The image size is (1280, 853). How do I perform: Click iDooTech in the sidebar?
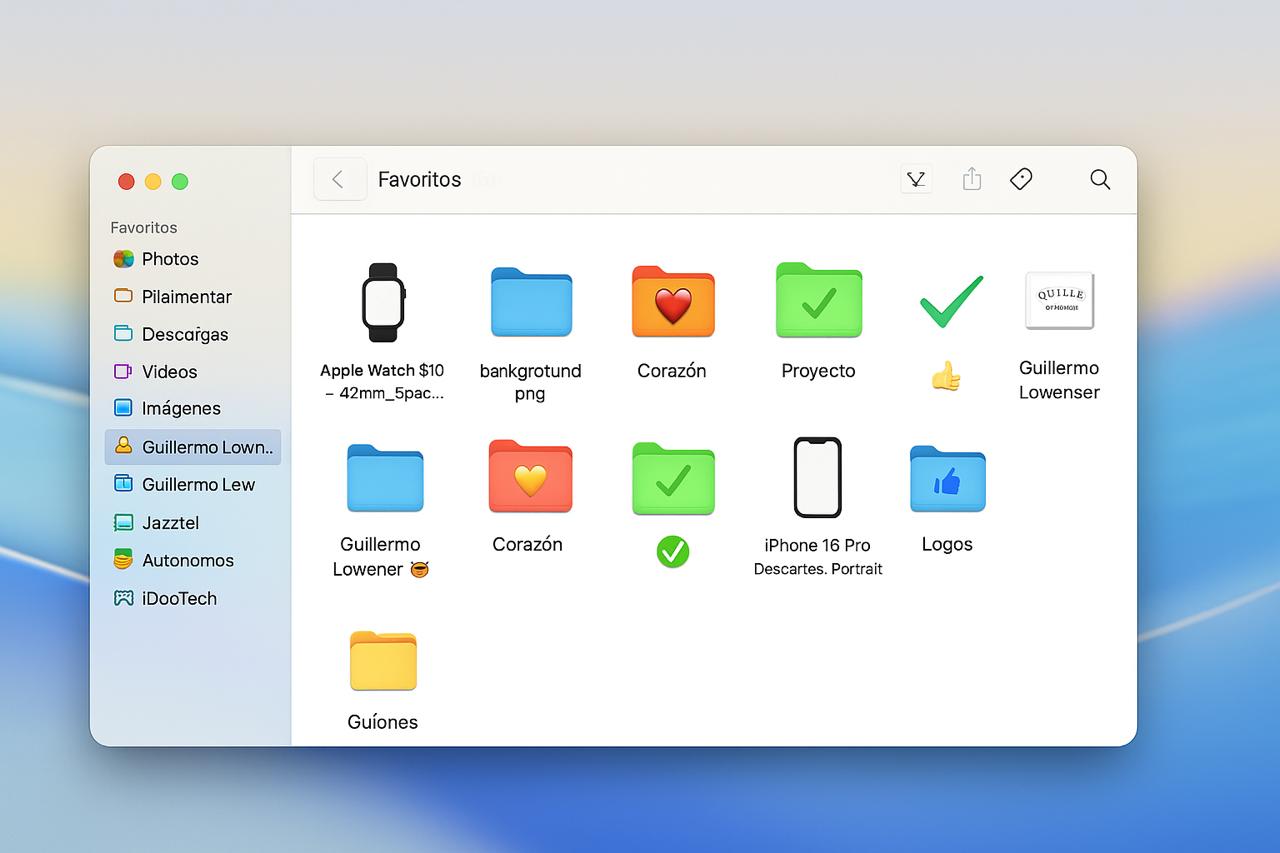coord(178,599)
